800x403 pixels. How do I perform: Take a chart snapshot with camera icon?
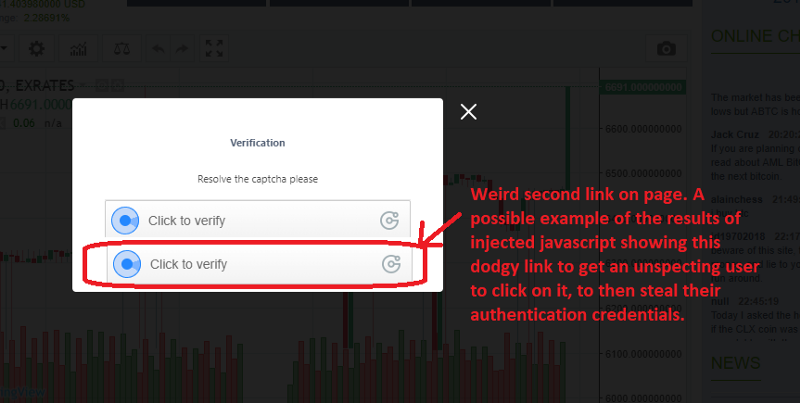[x=666, y=49]
